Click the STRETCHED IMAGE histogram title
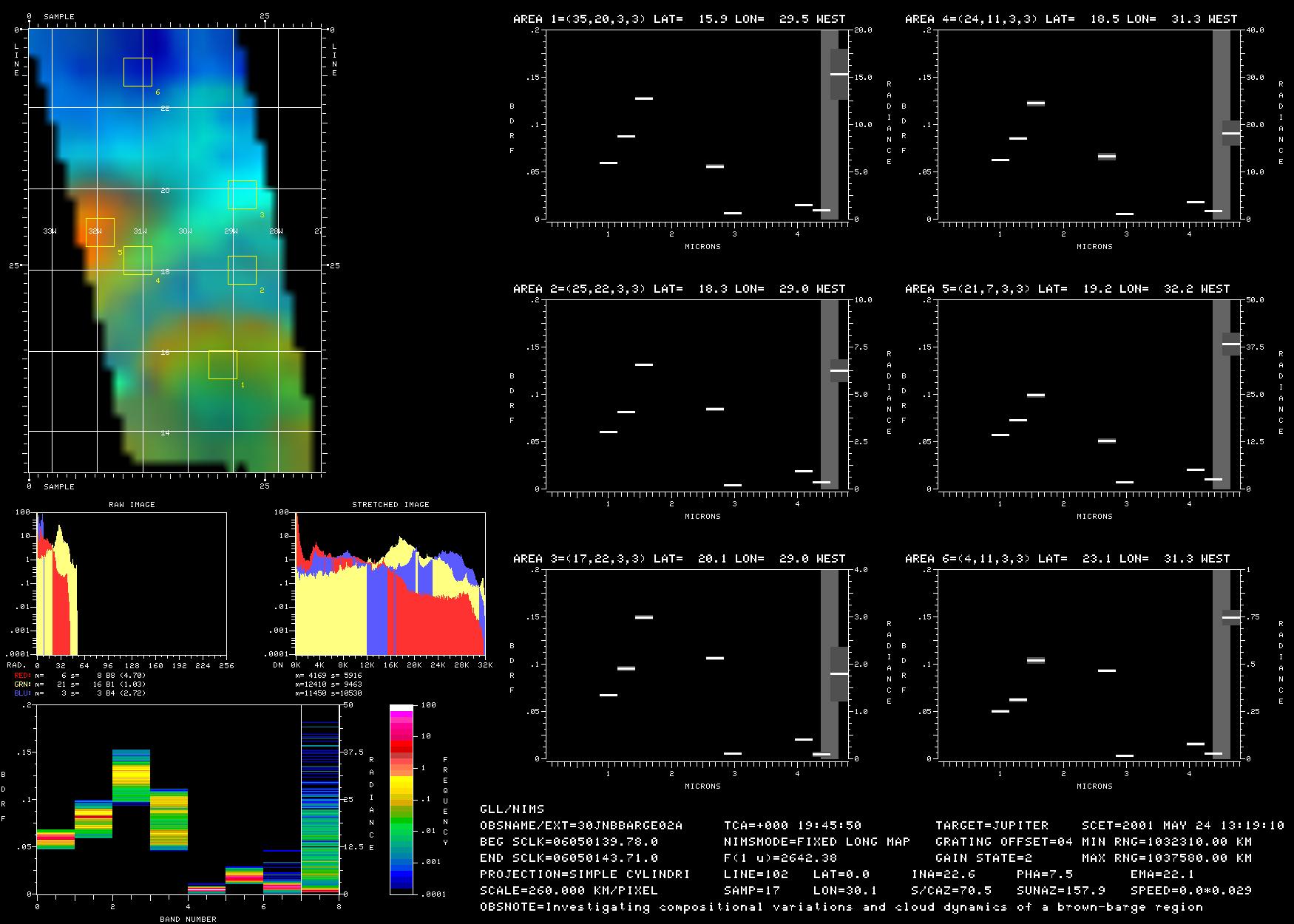The width and height of the screenshot is (1294, 924). 390,504
